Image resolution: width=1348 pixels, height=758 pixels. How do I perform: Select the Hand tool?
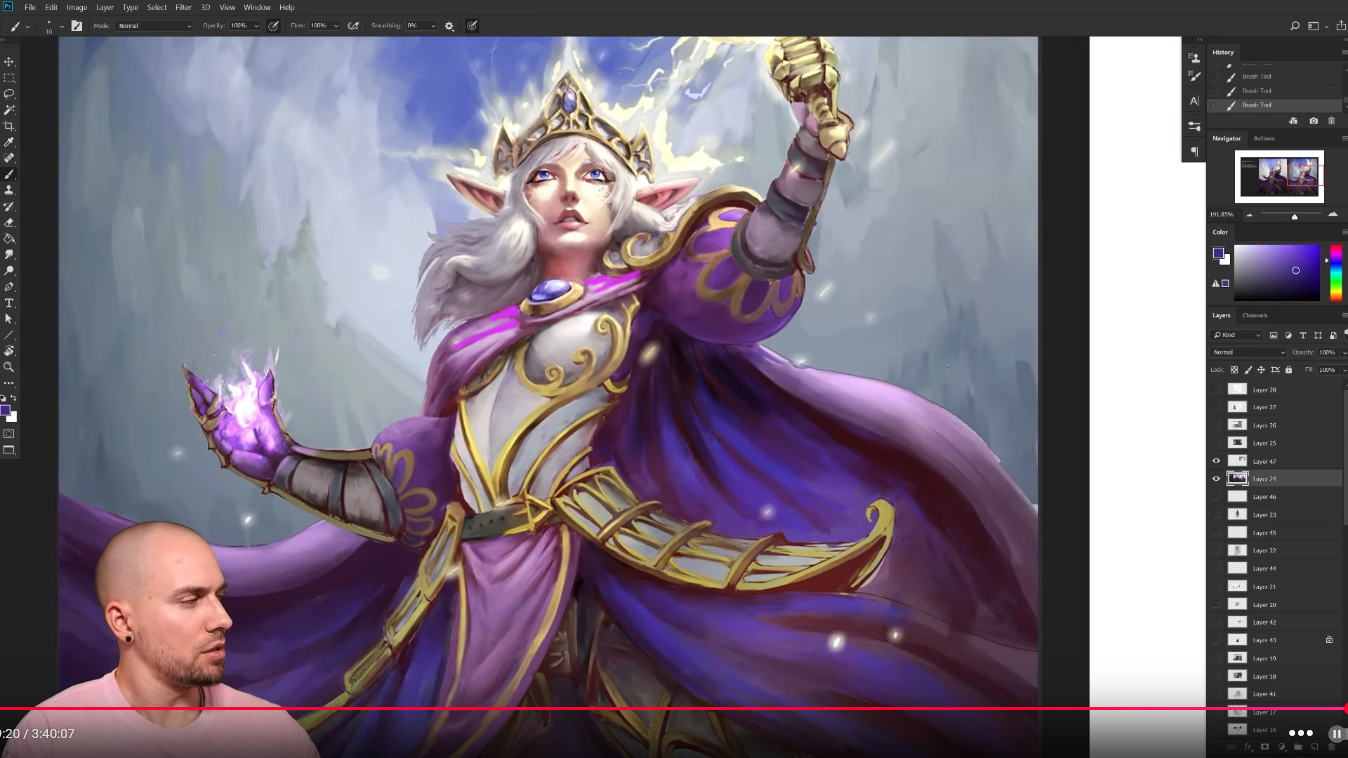9,351
